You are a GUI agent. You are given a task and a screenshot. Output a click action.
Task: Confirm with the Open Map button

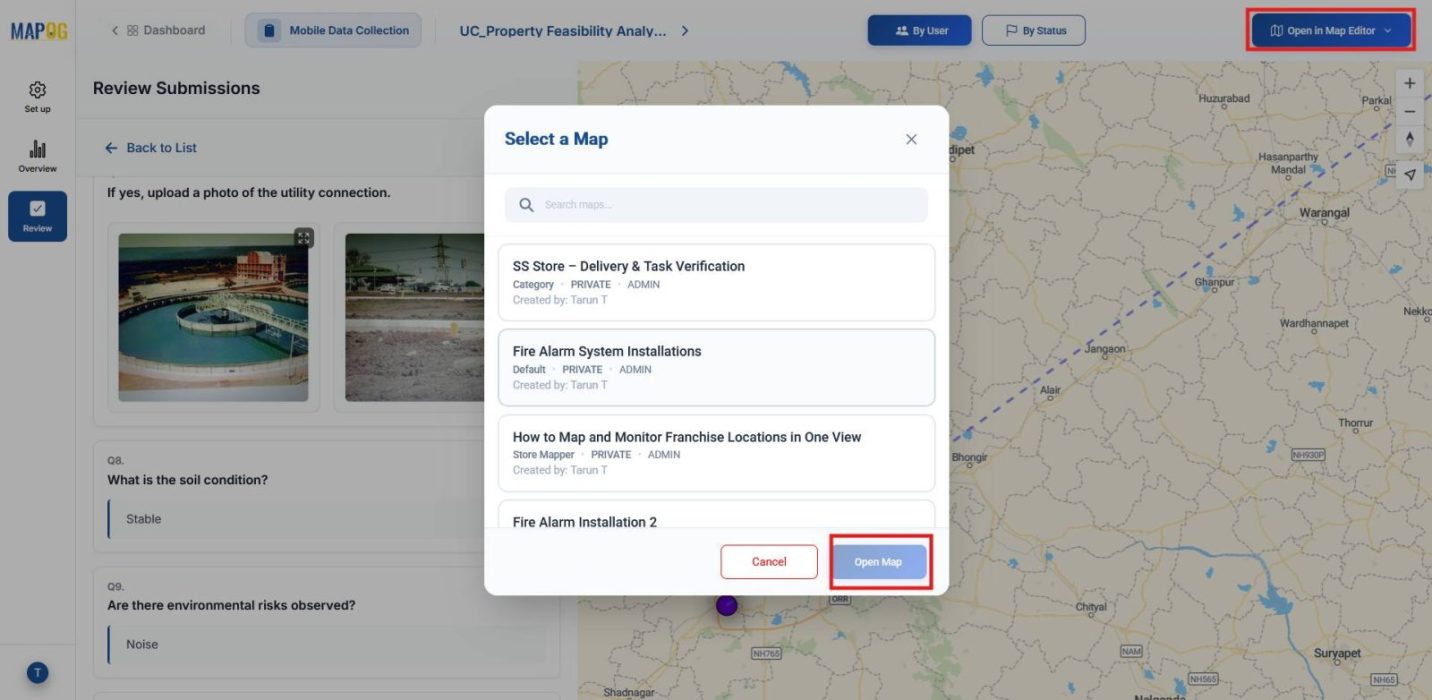(879, 561)
